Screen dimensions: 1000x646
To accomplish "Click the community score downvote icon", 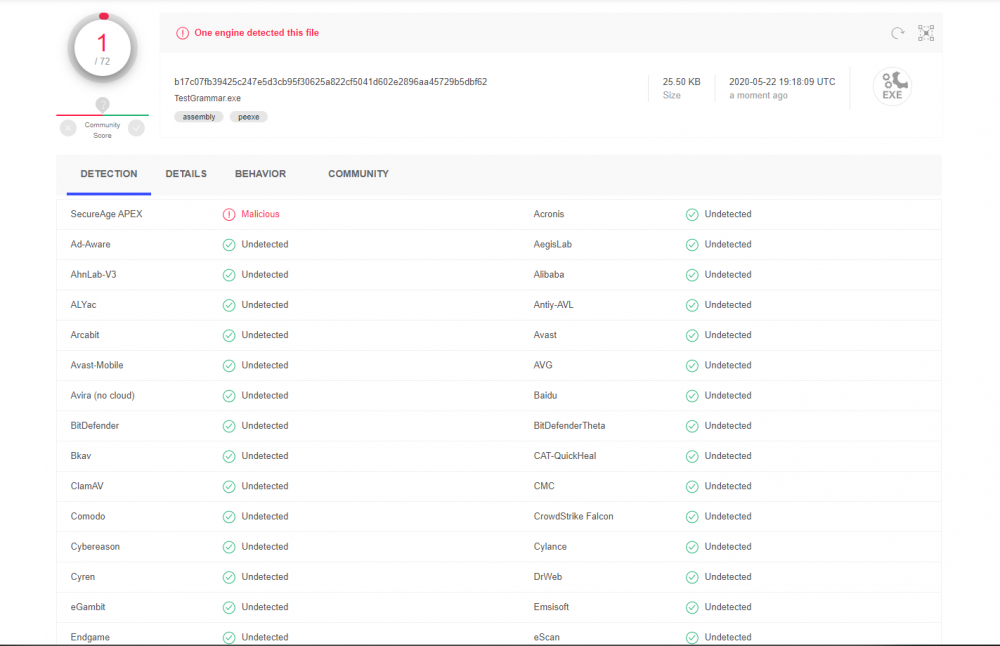I will pos(68,128).
